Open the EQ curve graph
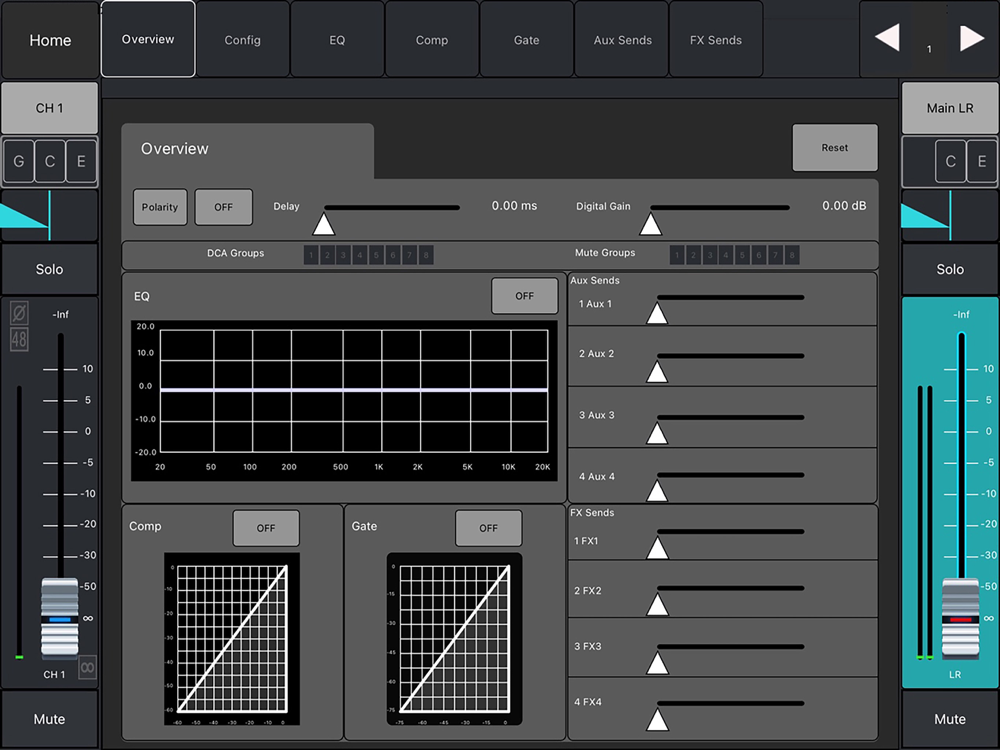This screenshot has width=1000, height=750. pyautogui.click(x=344, y=401)
